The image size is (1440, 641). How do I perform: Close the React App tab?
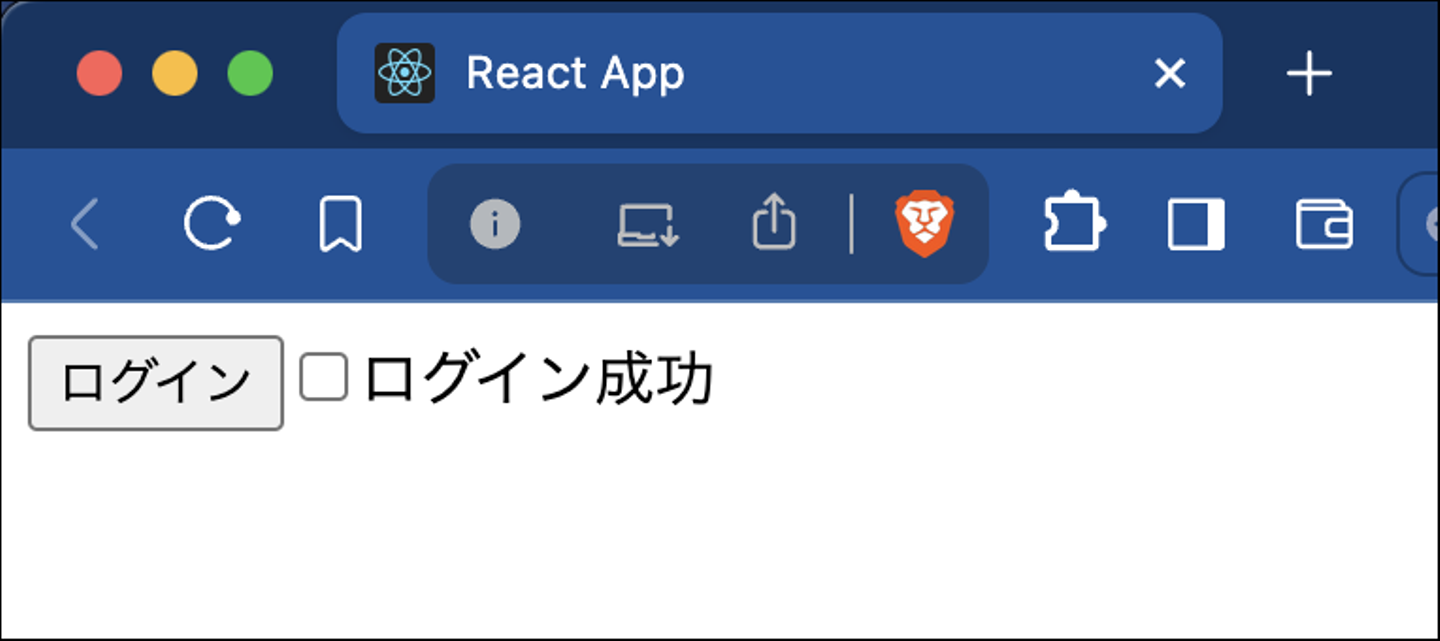1169,73
